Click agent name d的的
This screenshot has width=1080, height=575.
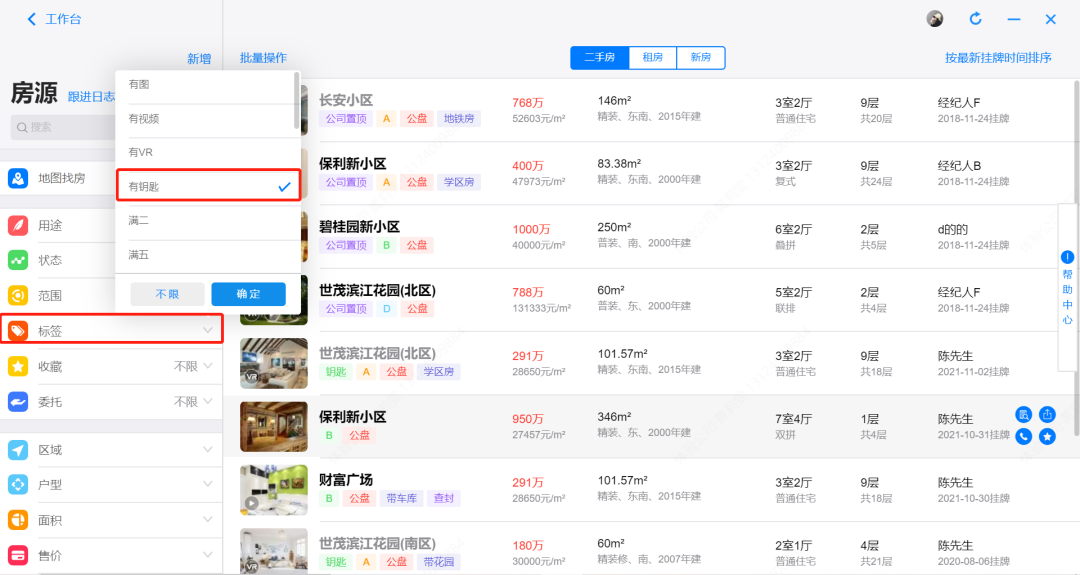pos(953,229)
